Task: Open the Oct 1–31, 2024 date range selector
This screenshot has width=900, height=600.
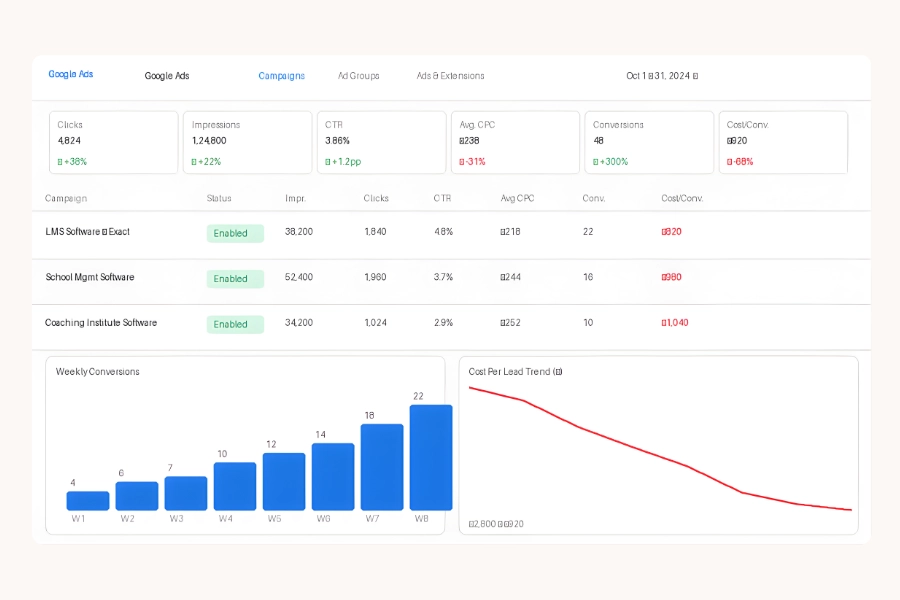Action: (x=660, y=76)
